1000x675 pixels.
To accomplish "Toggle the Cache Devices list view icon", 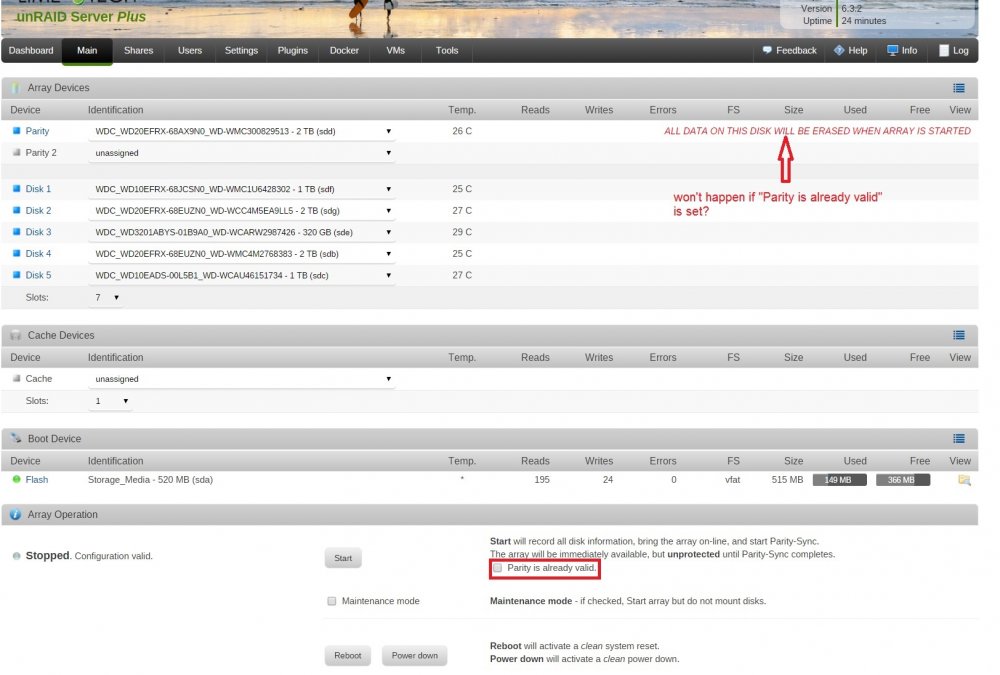I will pyautogui.click(x=959, y=335).
